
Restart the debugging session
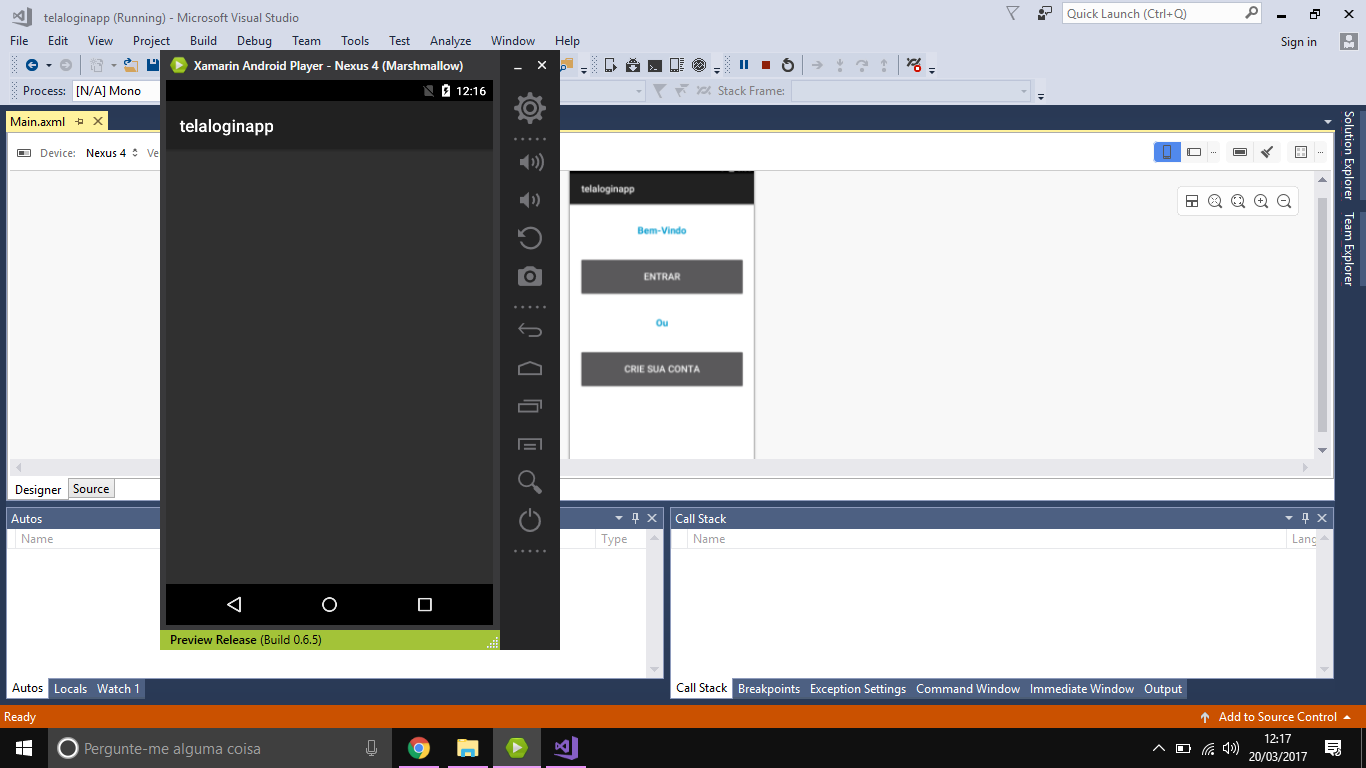coord(788,65)
